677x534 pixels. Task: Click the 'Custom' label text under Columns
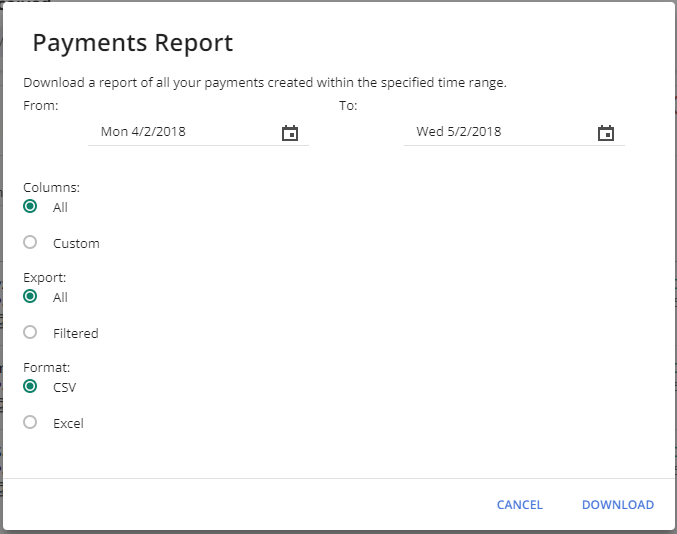(76, 243)
